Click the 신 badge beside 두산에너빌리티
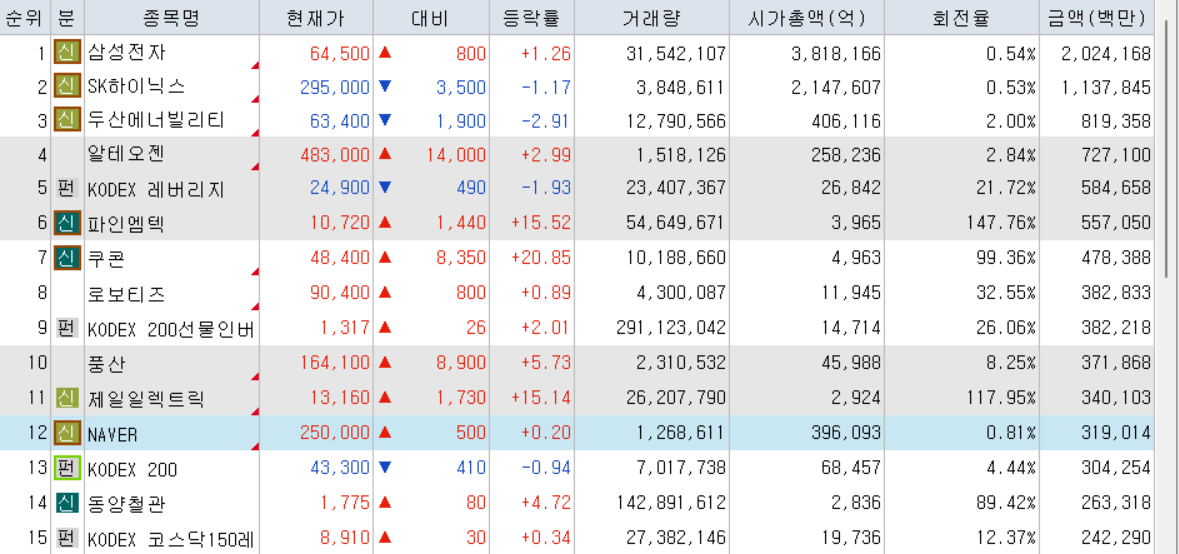The image size is (1179, 554). click(67, 120)
